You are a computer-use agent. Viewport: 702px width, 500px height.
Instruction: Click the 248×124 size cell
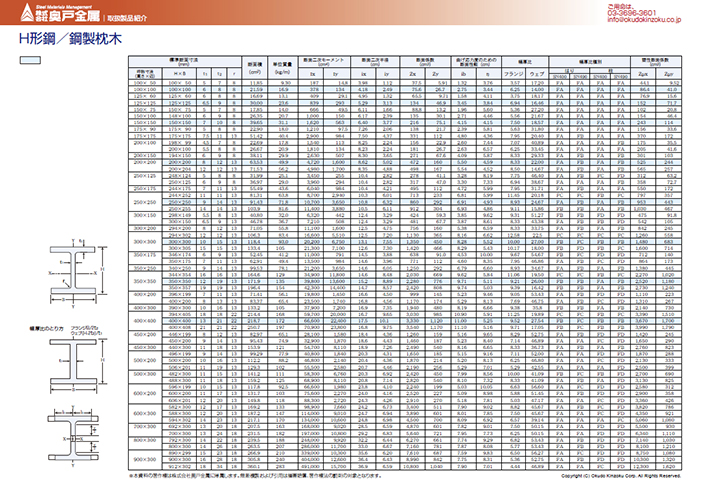click(x=180, y=176)
